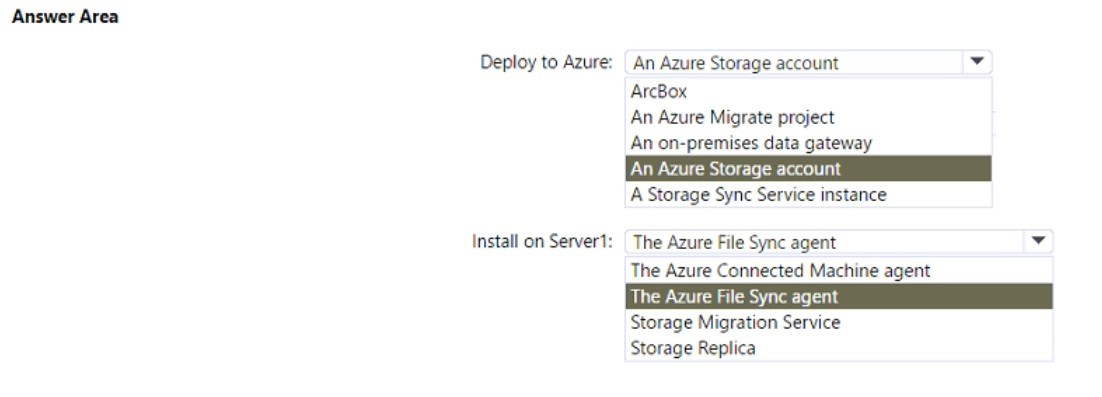Pick An on-premises data gateway option
Image resolution: width=1102 pixels, height=397 pixels.
(x=808, y=143)
